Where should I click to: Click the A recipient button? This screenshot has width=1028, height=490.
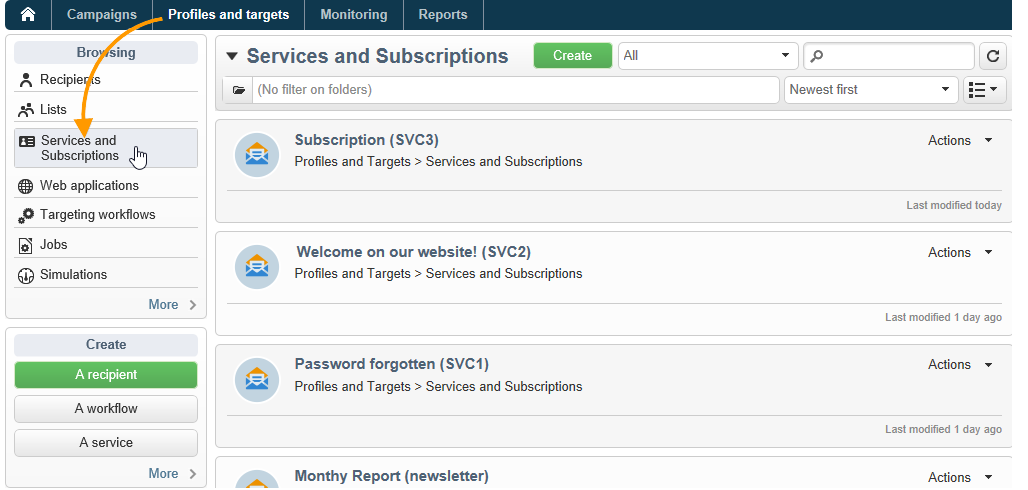pyautogui.click(x=106, y=375)
